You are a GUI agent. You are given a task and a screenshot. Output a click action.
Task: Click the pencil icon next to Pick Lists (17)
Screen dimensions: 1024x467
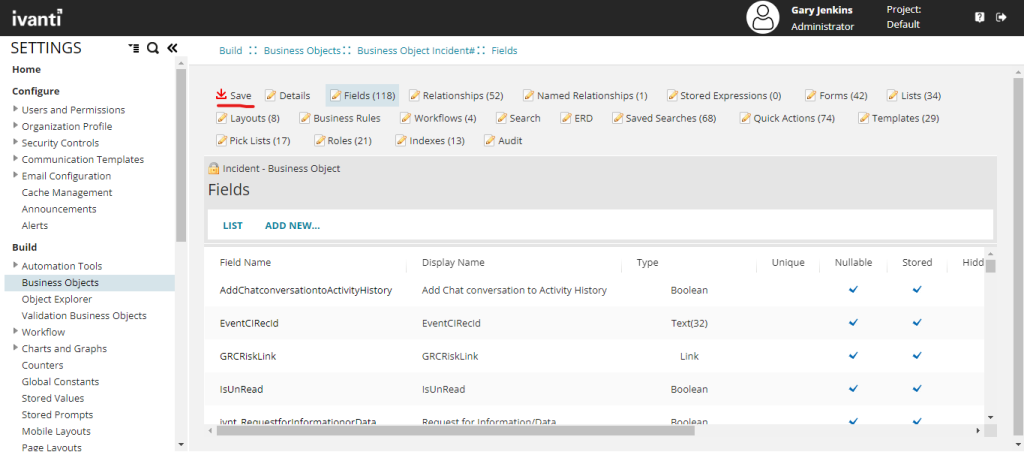click(222, 140)
